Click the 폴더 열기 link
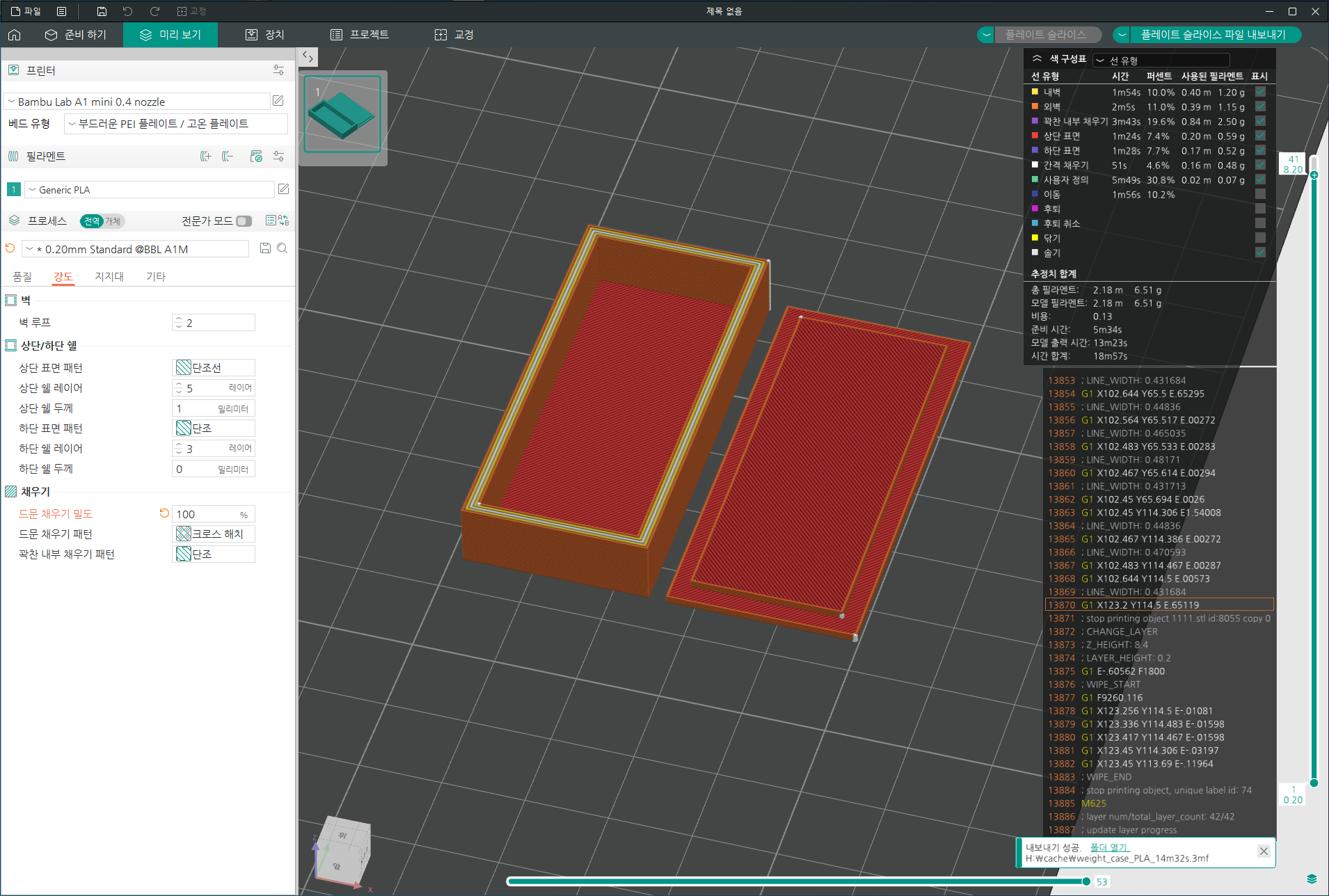 (x=1110, y=847)
